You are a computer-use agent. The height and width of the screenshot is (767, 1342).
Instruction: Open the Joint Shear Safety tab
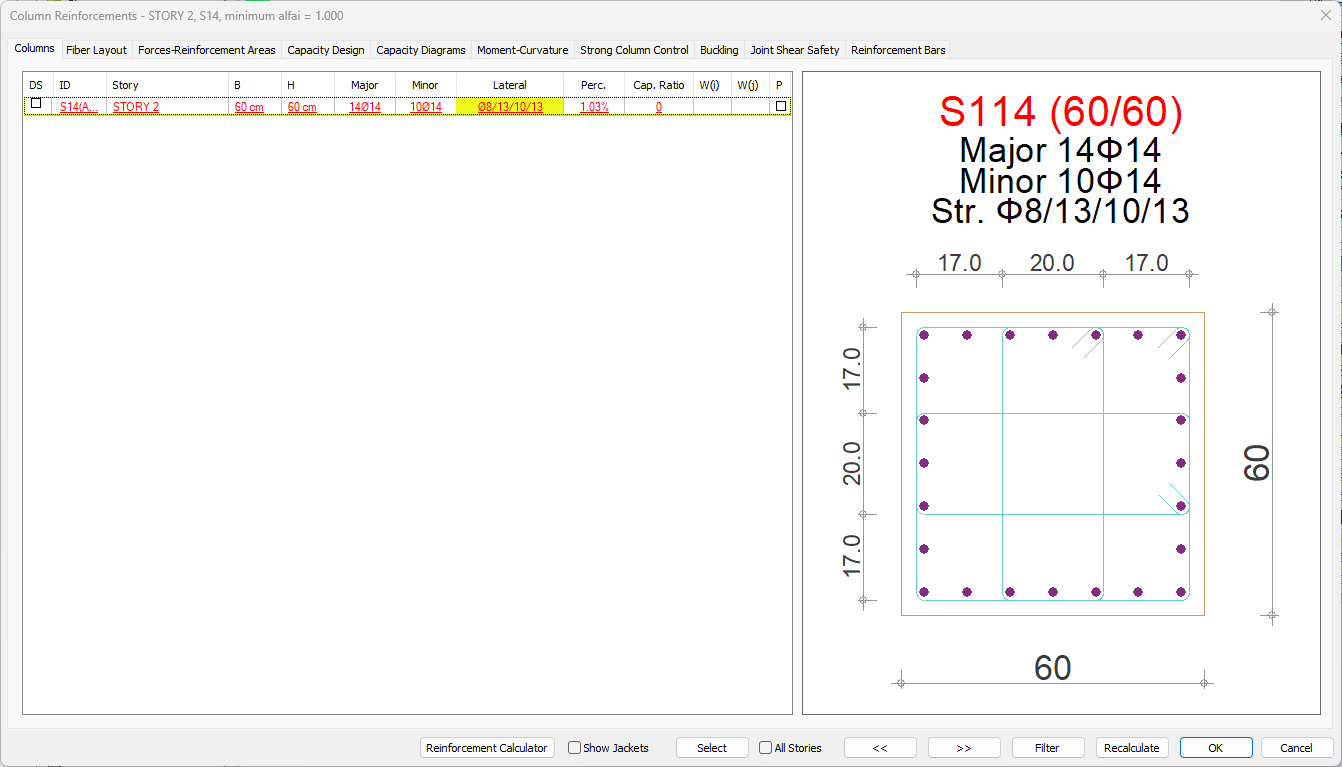coord(795,50)
